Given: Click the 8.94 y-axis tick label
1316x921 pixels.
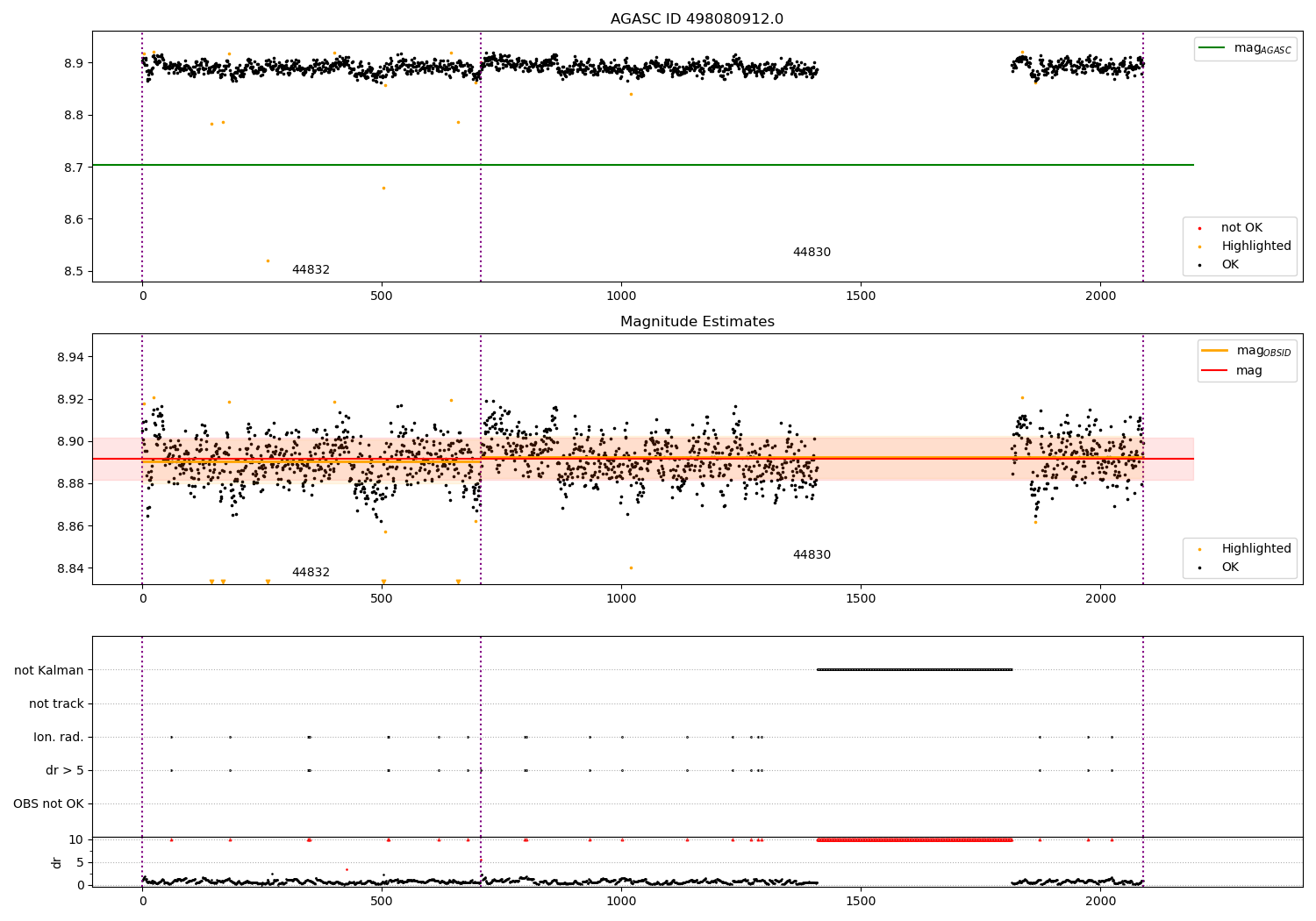Looking at the screenshot, I should point(68,357).
